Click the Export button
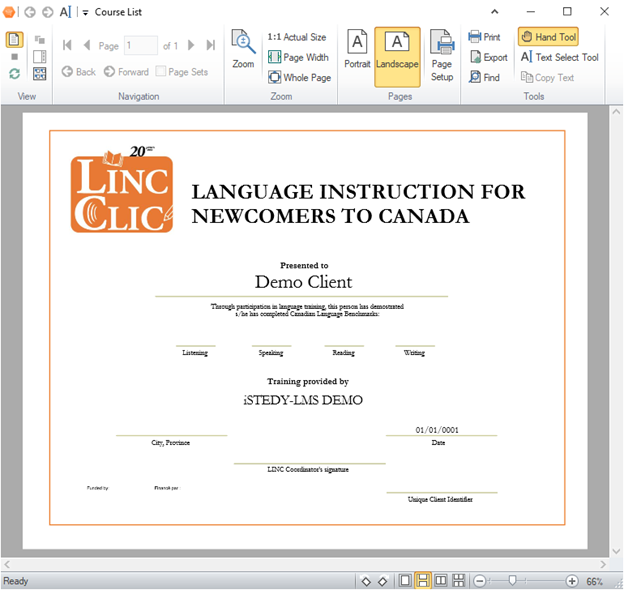Screen dimensions: 624x590 [x=489, y=57]
